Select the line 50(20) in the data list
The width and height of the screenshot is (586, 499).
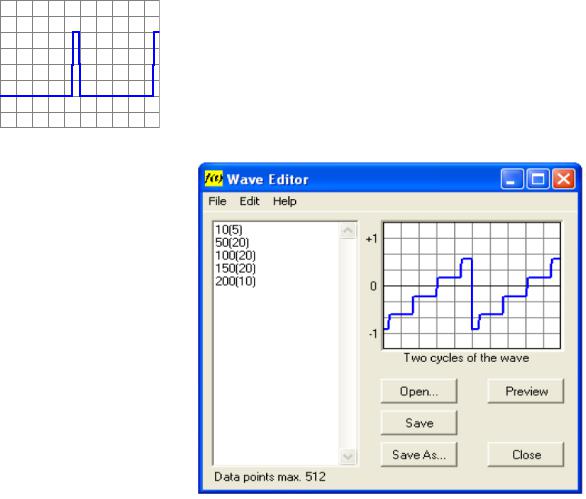pyautogui.click(x=232, y=243)
